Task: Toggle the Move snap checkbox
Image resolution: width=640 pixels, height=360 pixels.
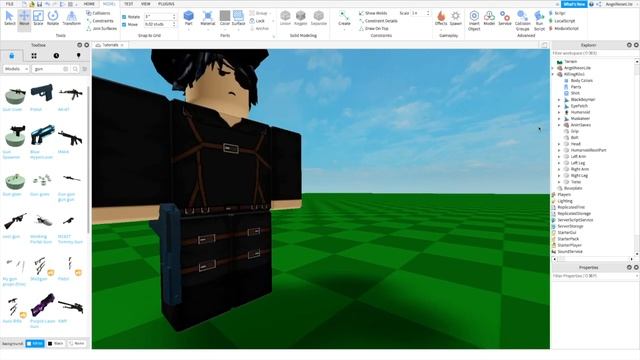Action: (x=124, y=24)
